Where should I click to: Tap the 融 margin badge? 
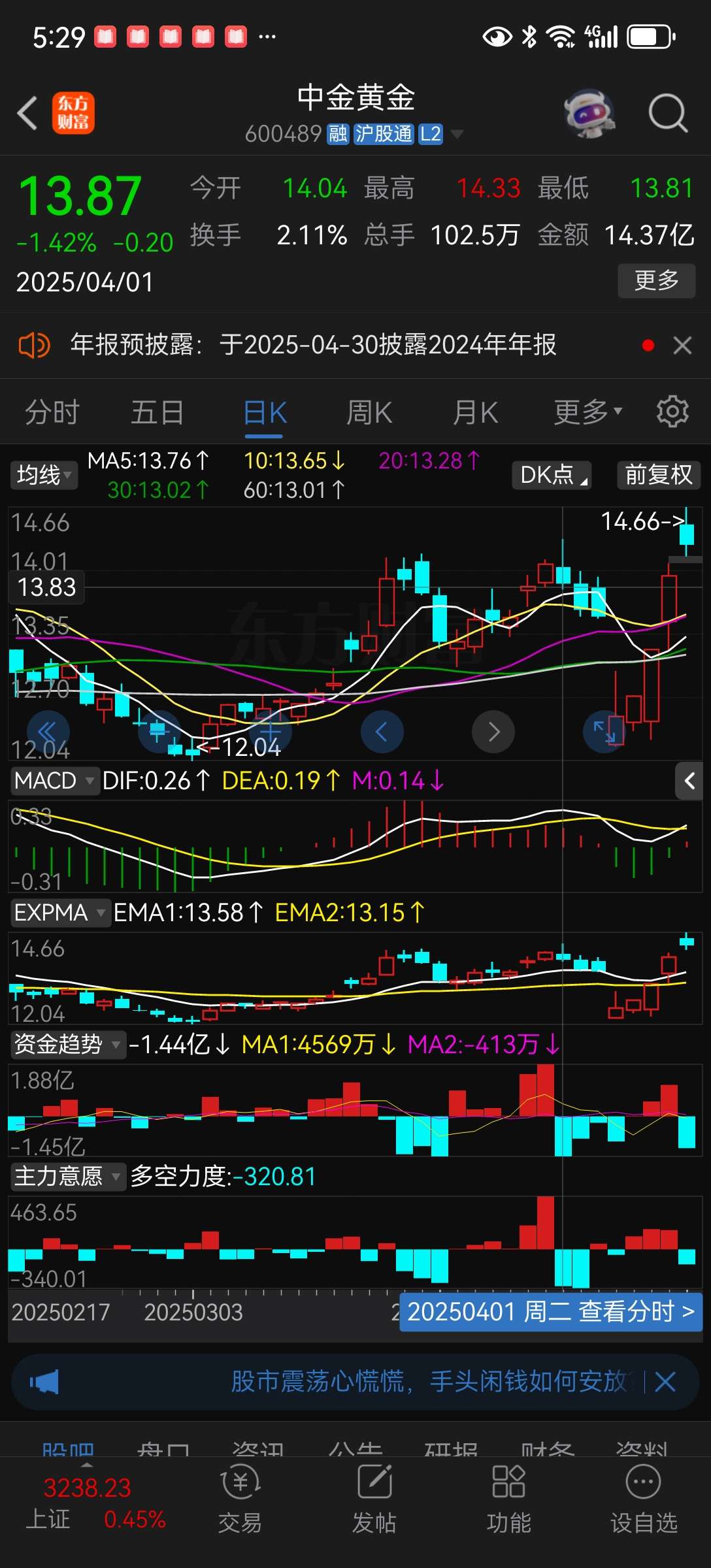tap(339, 134)
